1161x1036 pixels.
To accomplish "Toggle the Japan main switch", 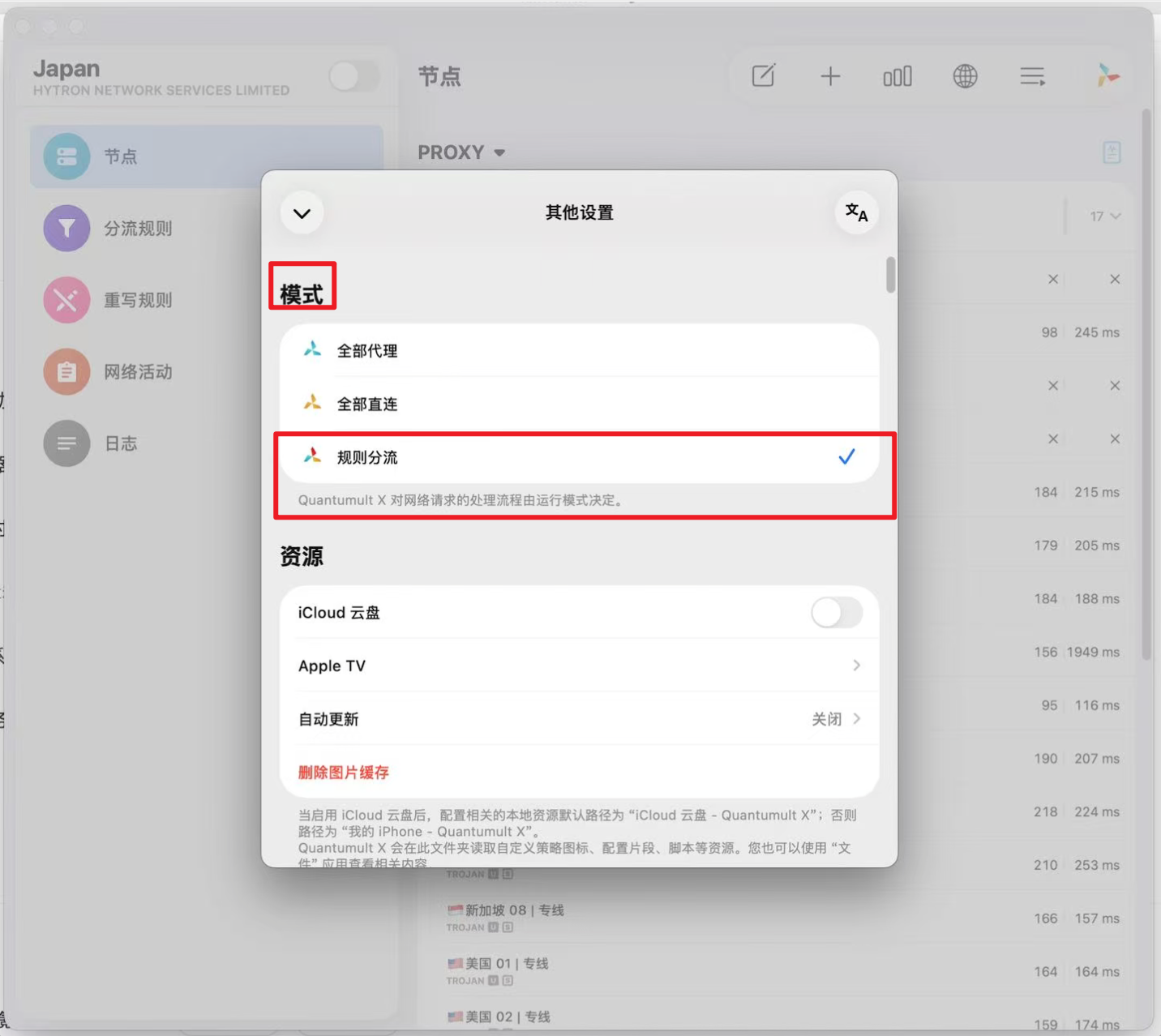I will point(354,77).
